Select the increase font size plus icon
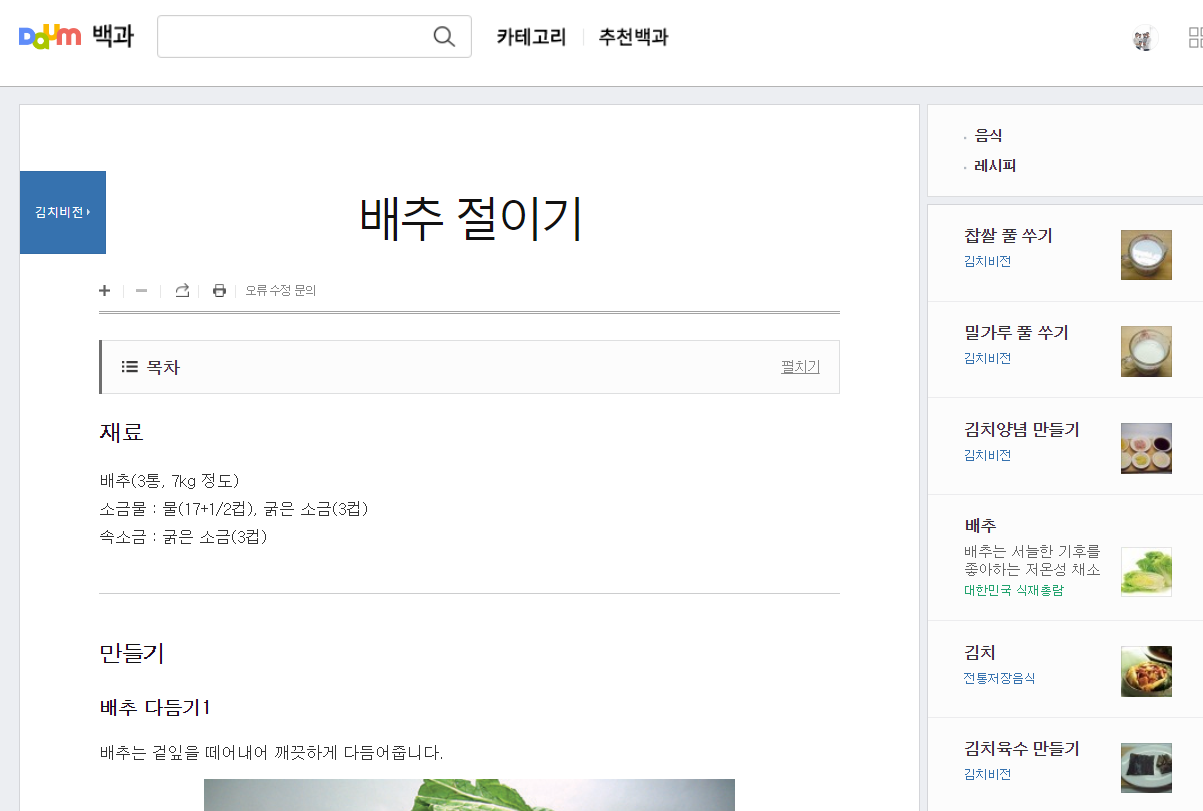The image size is (1203, 811). tap(104, 291)
